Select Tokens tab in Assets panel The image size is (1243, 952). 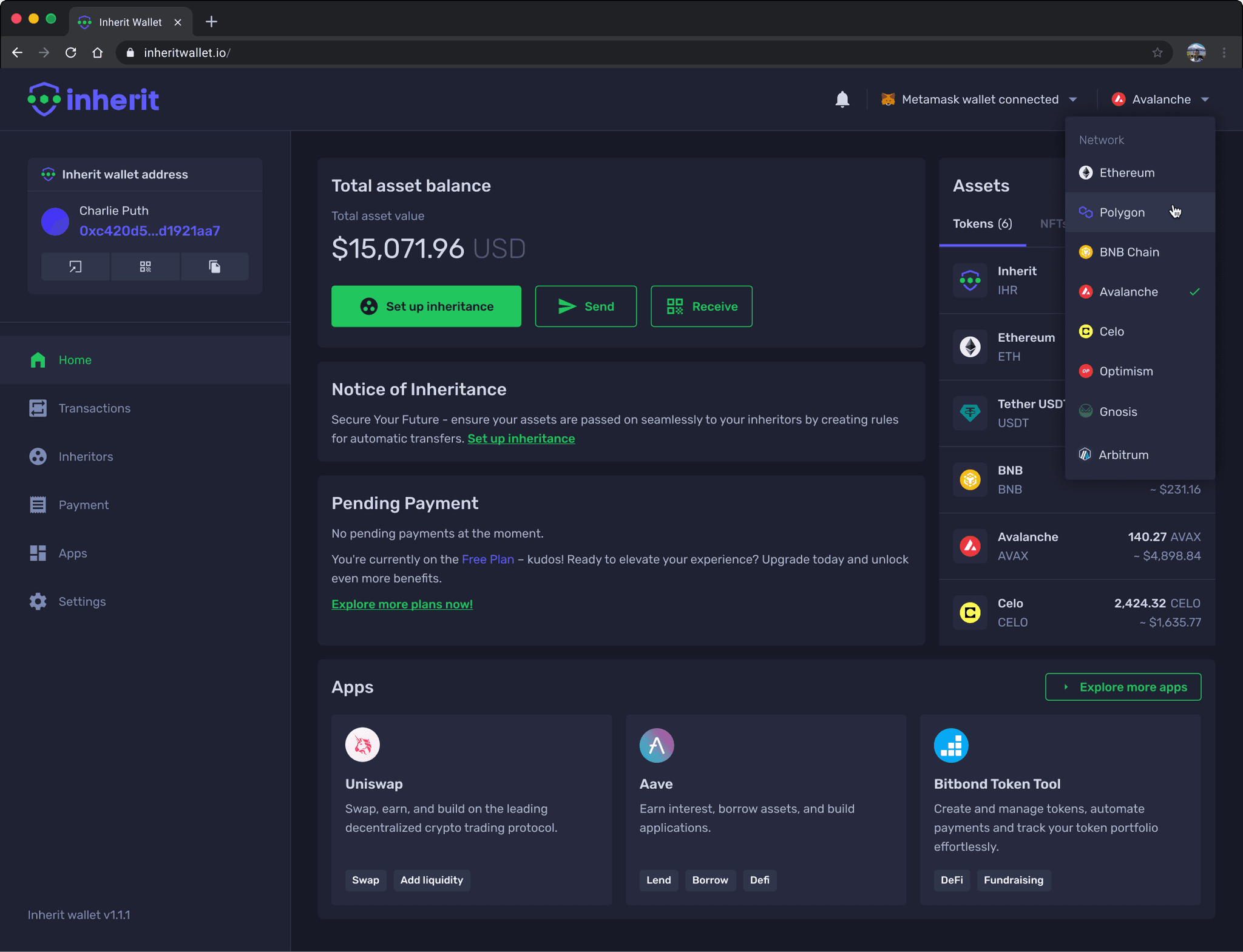(983, 223)
